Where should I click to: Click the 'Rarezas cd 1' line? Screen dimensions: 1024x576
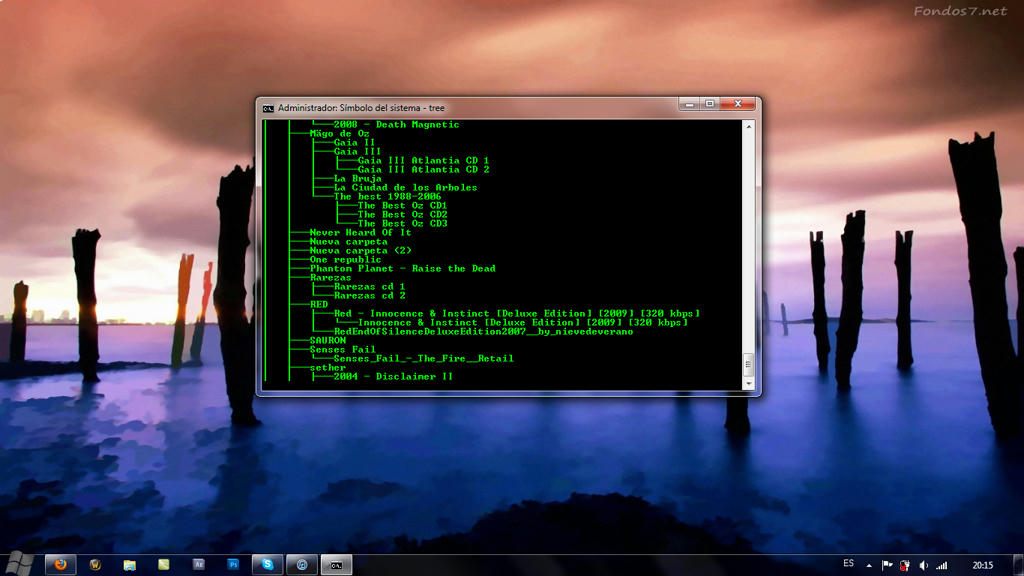click(370, 287)
